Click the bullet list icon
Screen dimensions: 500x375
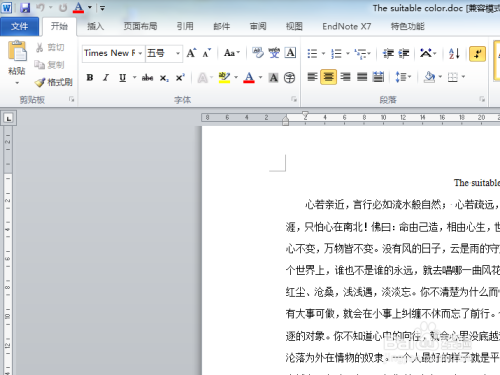pos(312,53)
